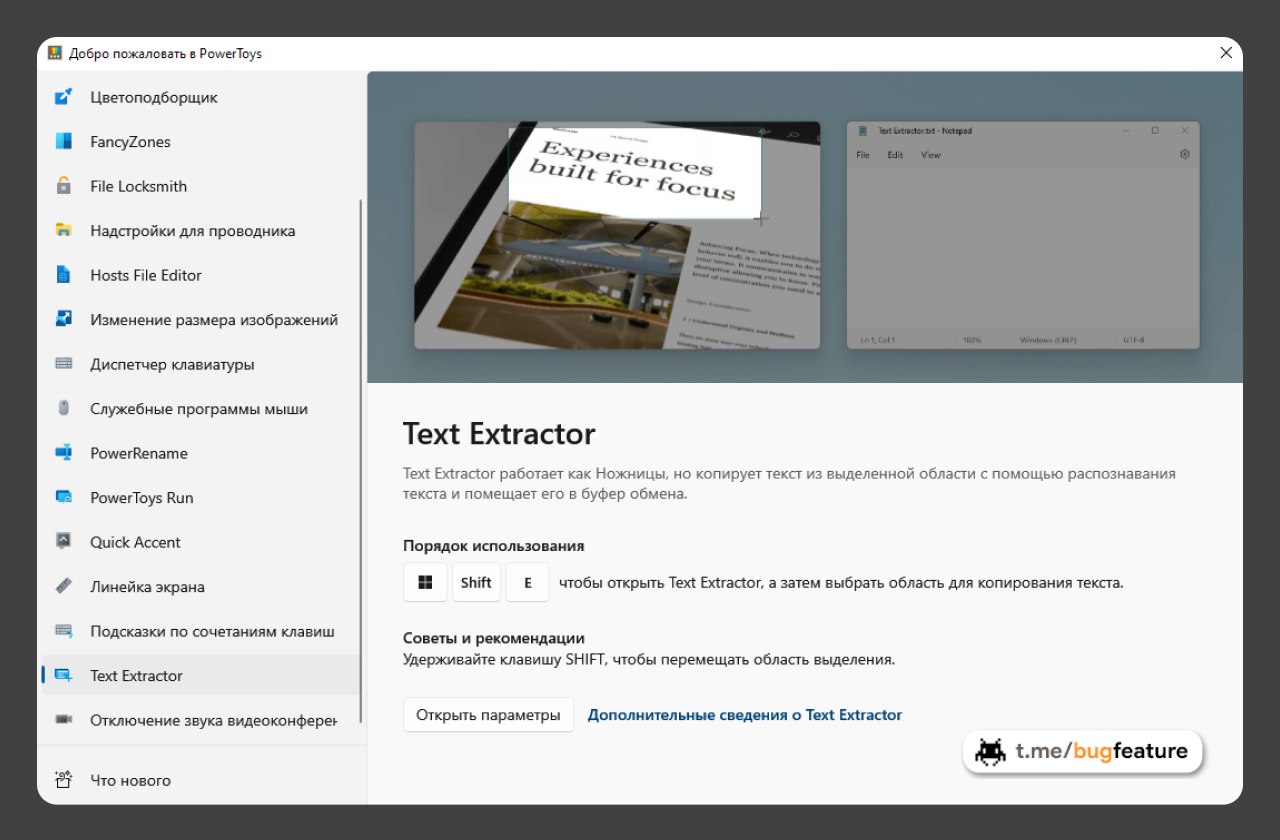Click the Подсказки по сочетаниям клавиш icon
The image size is (1280, 840).
64,631
